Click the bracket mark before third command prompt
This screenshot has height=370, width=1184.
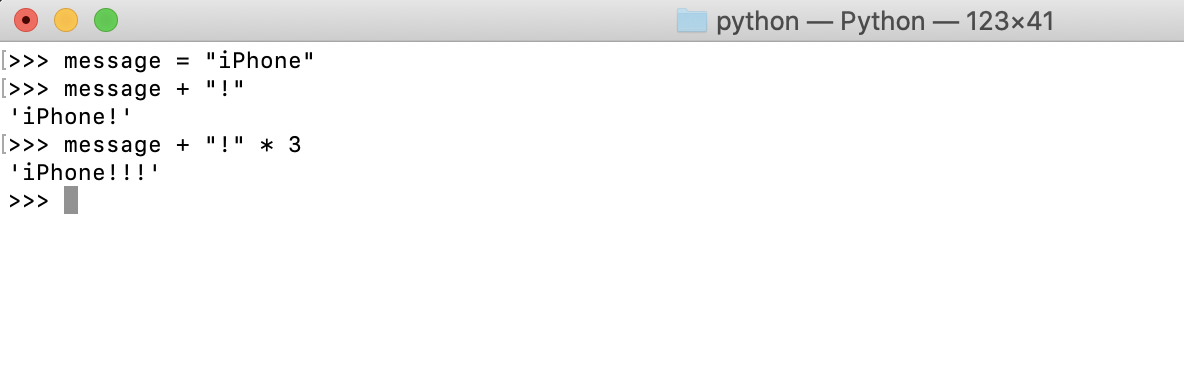pyautogui.click(x=5, y=145)
